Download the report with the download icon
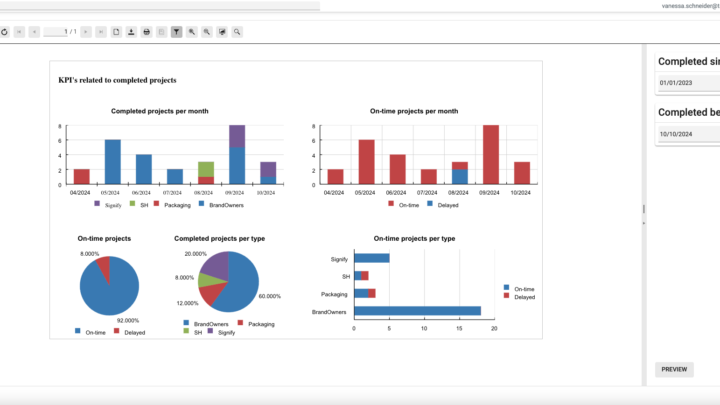The image size is (720, 405). [x=131, y=32]
